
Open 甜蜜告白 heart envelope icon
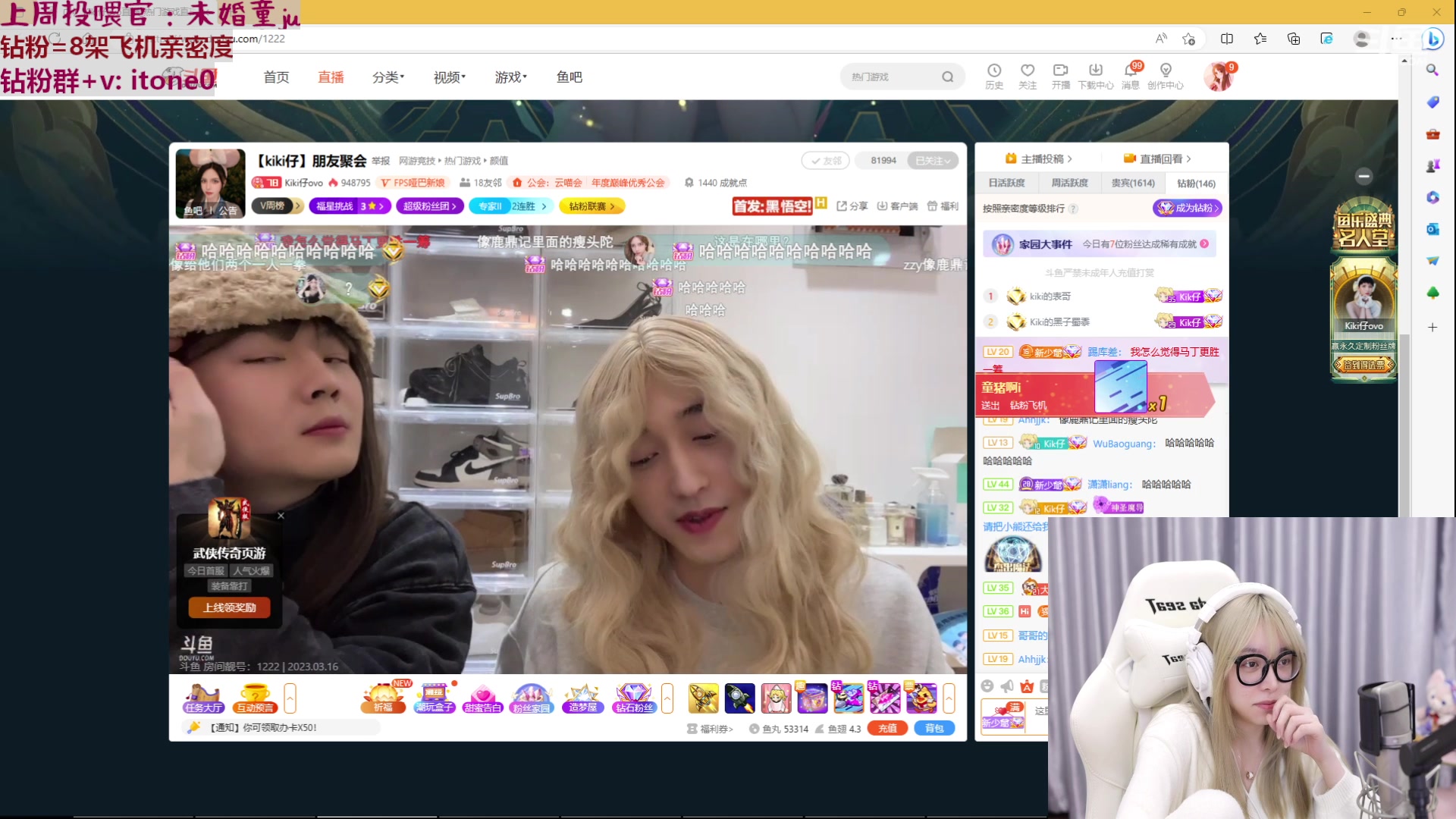(482, 698)
